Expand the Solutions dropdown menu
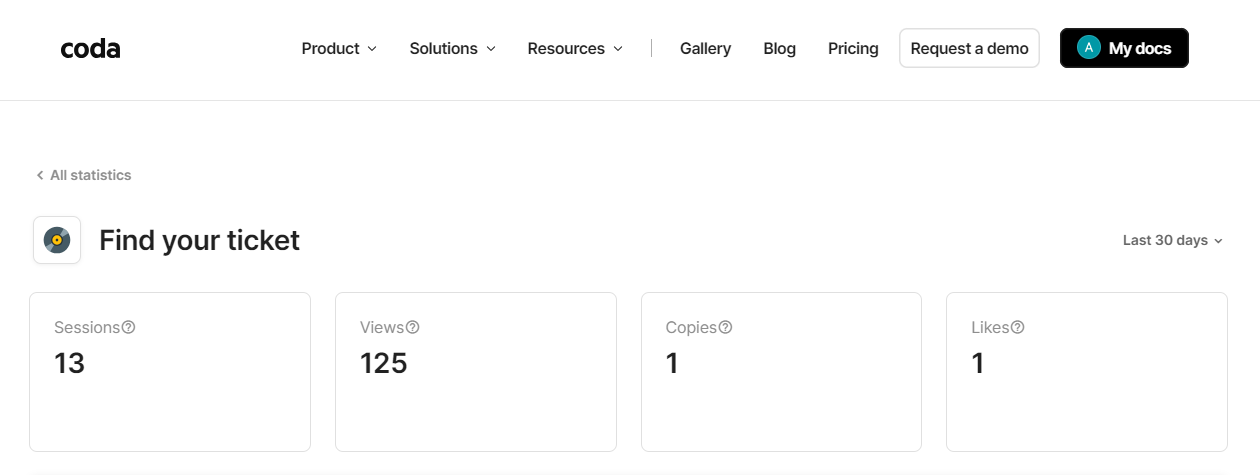The height and width of the screenshot is (475, 1260). [452, 48]
